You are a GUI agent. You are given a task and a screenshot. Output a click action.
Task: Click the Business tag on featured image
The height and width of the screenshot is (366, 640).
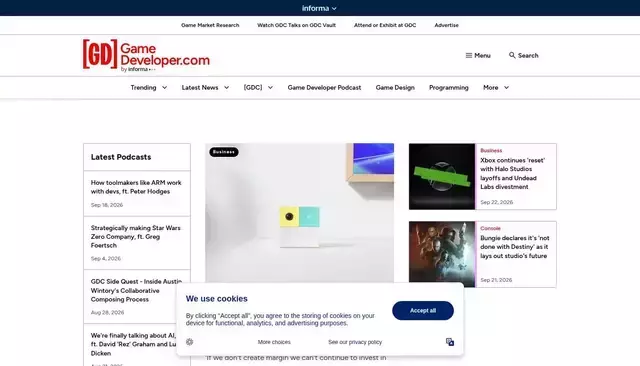(x=224, y=152)
